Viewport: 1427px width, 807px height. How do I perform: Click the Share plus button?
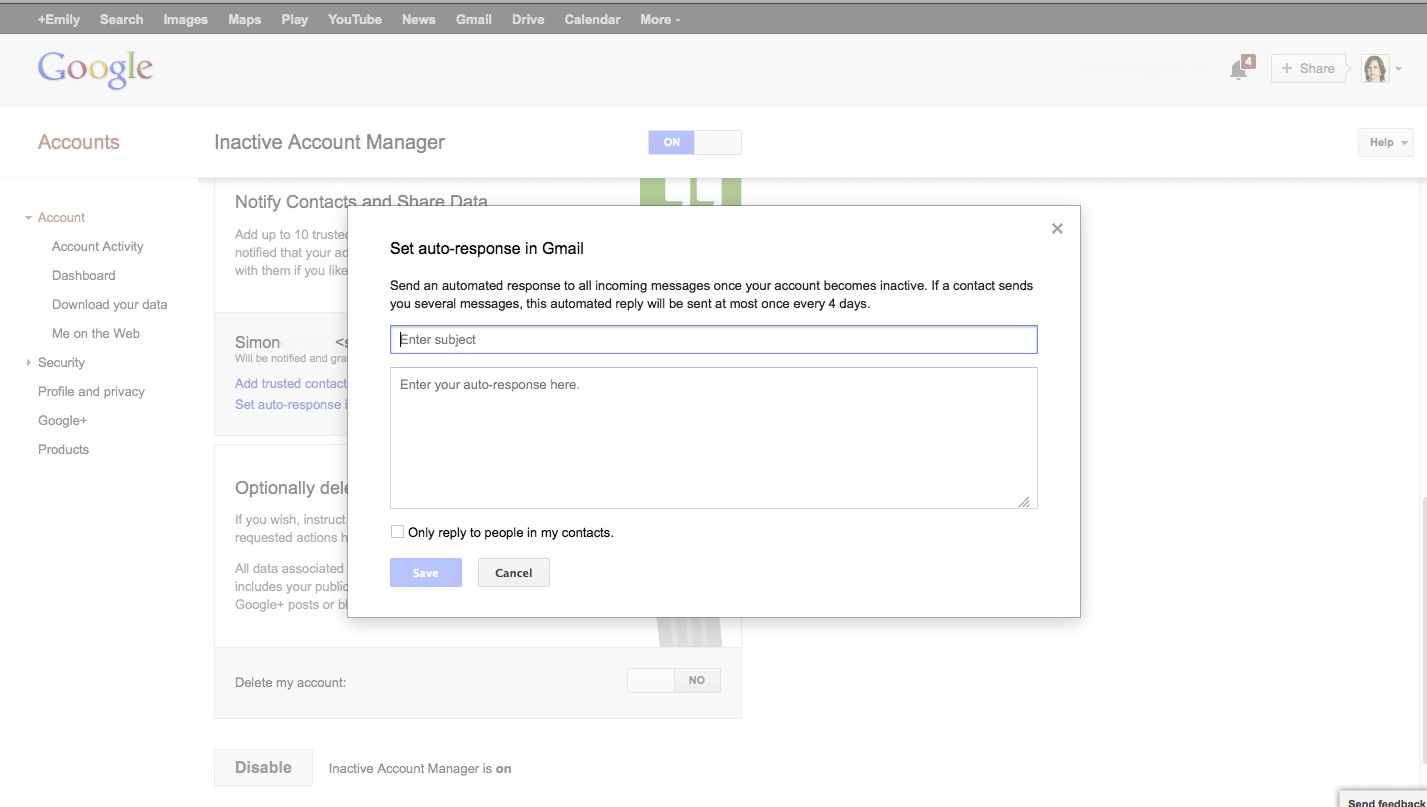tap(1307, 69)
